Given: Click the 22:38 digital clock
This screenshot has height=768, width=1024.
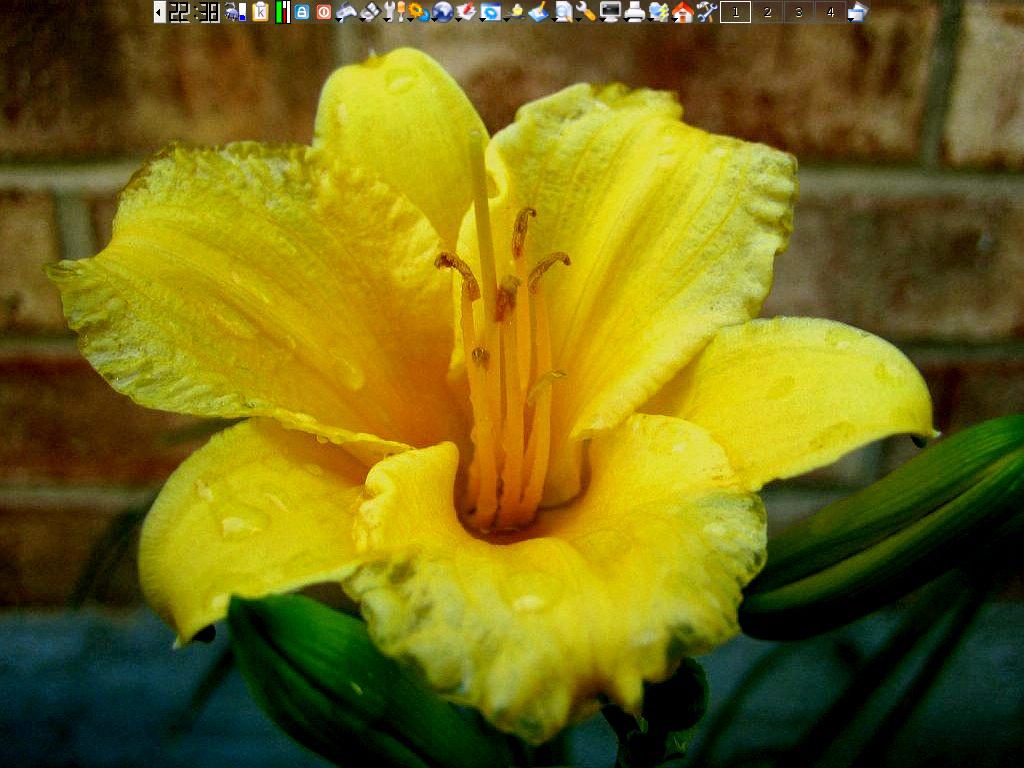Looking at the screenshot, I should [x=195, y=12].
